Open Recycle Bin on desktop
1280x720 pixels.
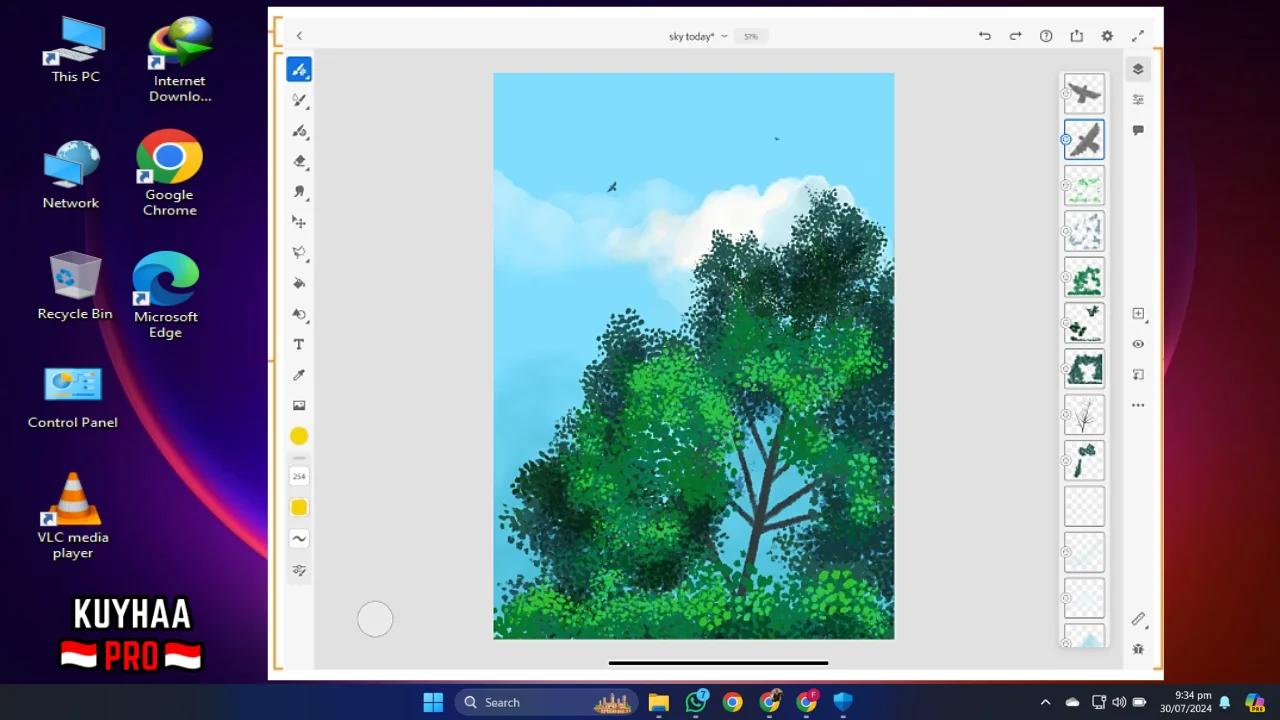(x=75, y=286)
